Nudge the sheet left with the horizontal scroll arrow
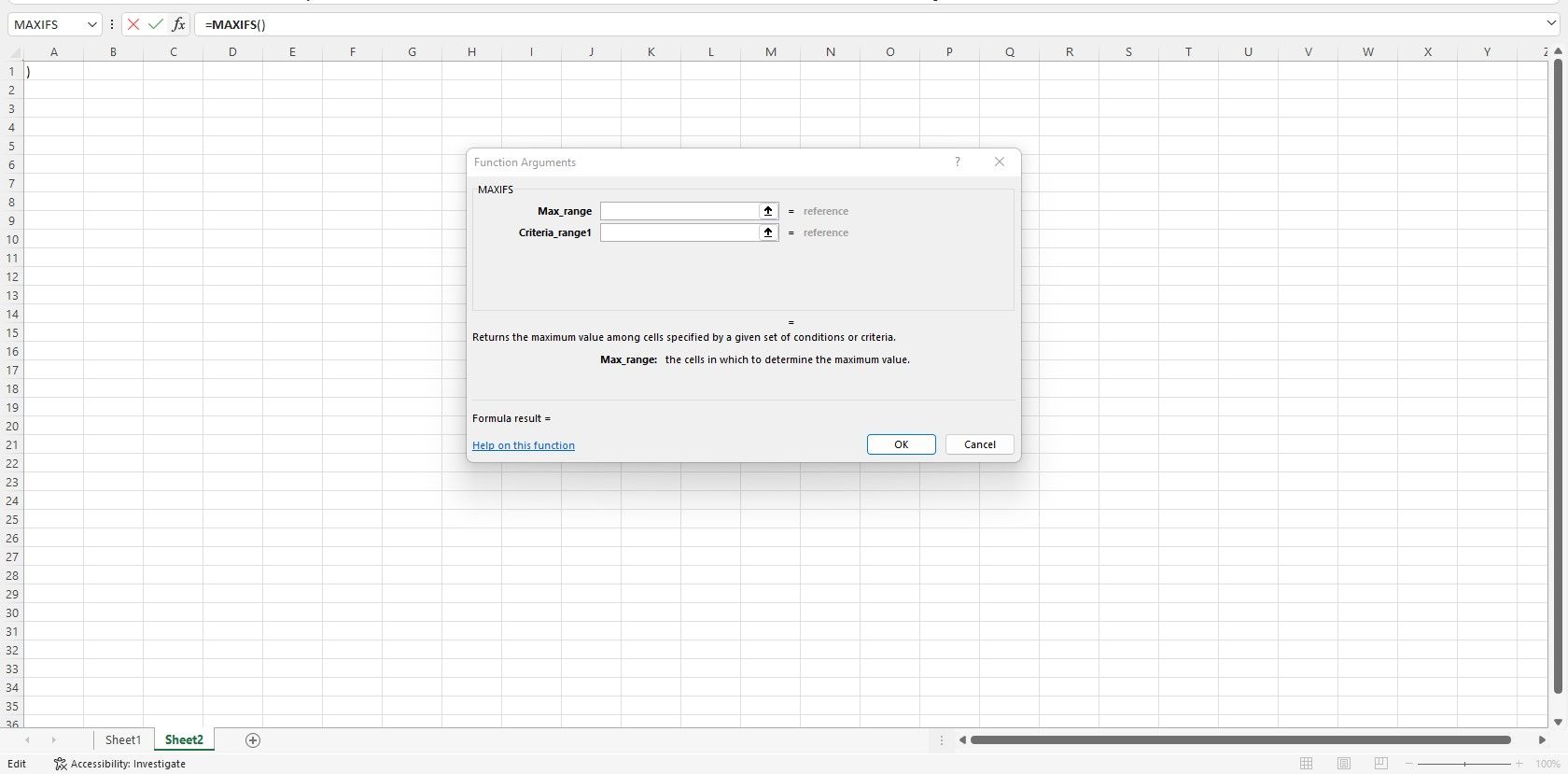Viewport: 1568px width, 774px height. pos(962,740)
